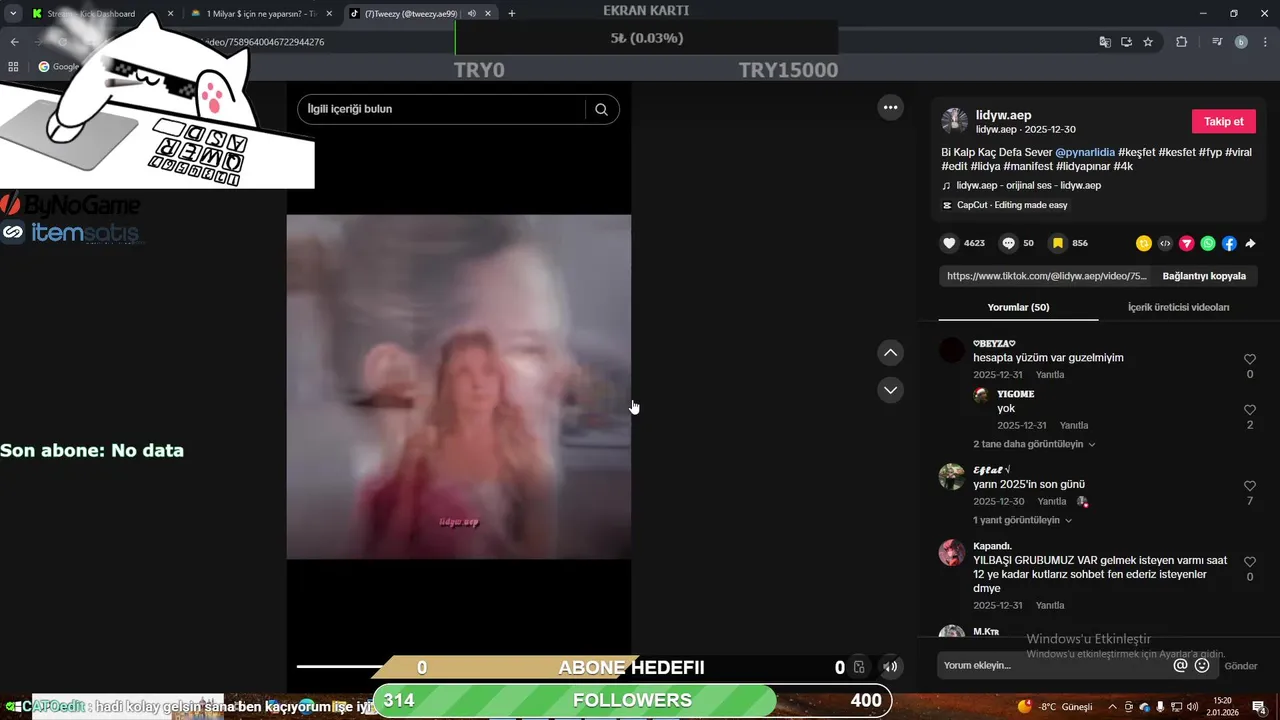Like YIGOME's reply 'yok' with heart

(x=1250, y=410)
